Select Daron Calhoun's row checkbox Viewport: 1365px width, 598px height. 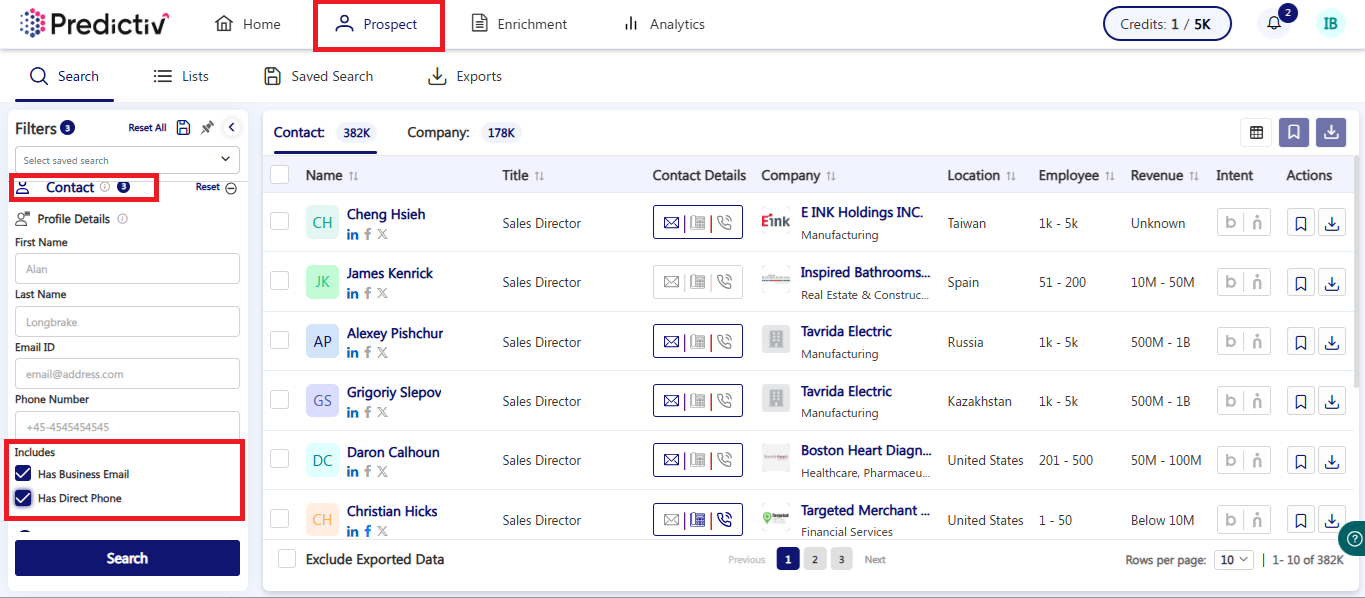pyautogui.click(x=280, y=458)
